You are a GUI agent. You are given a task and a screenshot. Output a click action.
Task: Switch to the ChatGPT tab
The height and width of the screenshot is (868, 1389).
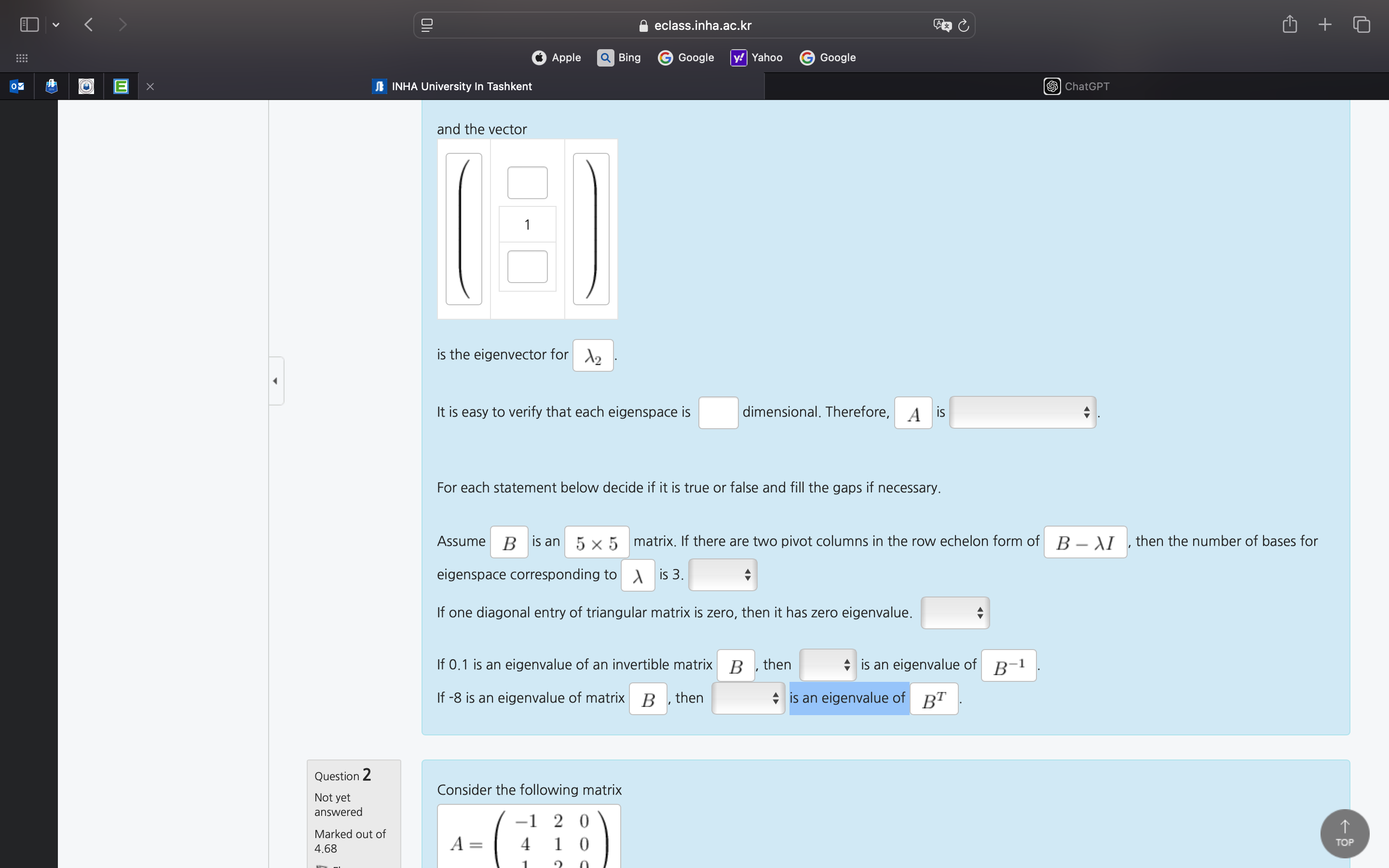pos(1076,86)
